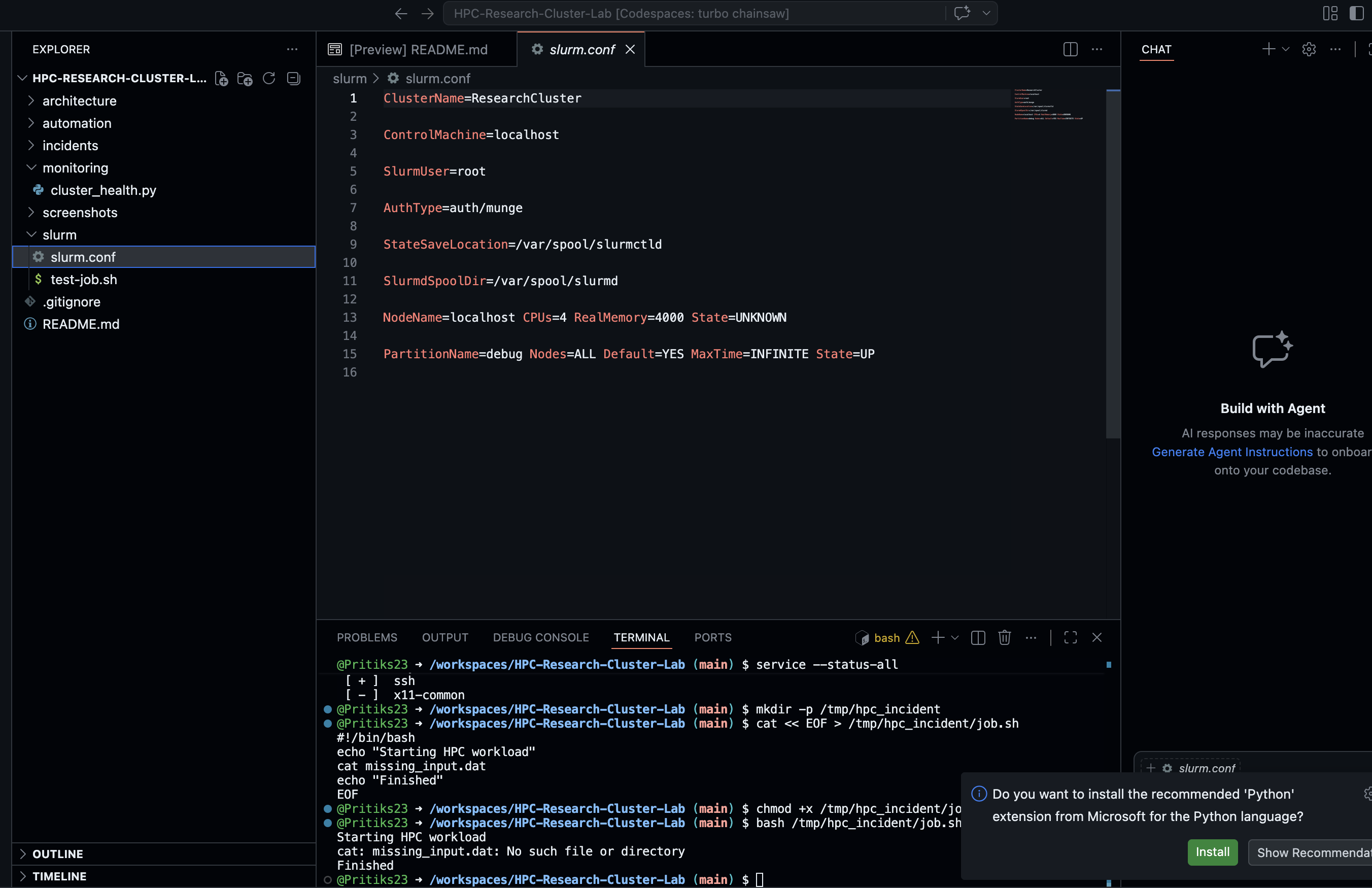The height and width of the screenshot is (888, 1372).
Task: Click the editor minimap preview
Action: click(x=1048, y=105)
